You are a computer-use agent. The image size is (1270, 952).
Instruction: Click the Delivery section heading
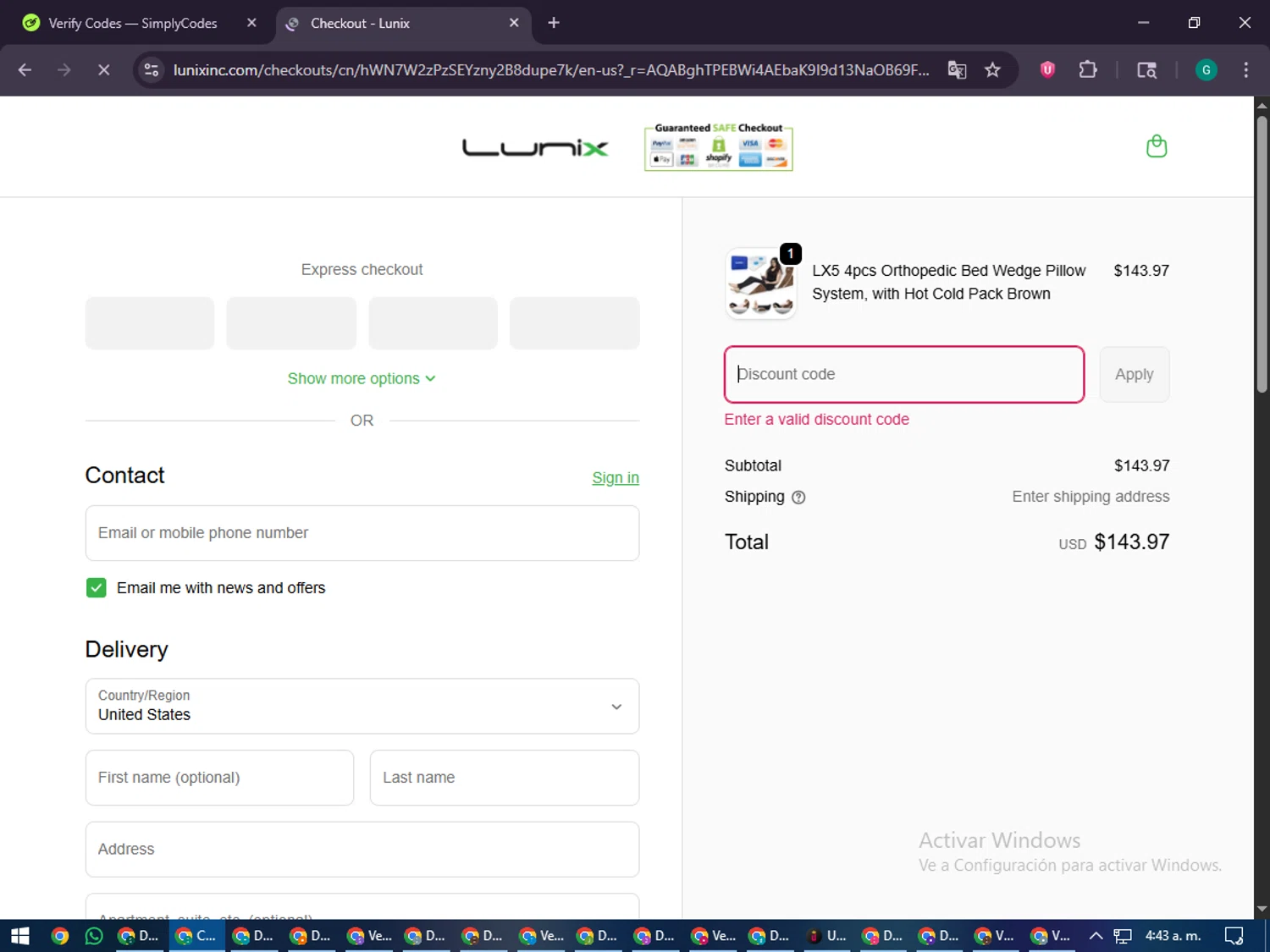[126, 650]
